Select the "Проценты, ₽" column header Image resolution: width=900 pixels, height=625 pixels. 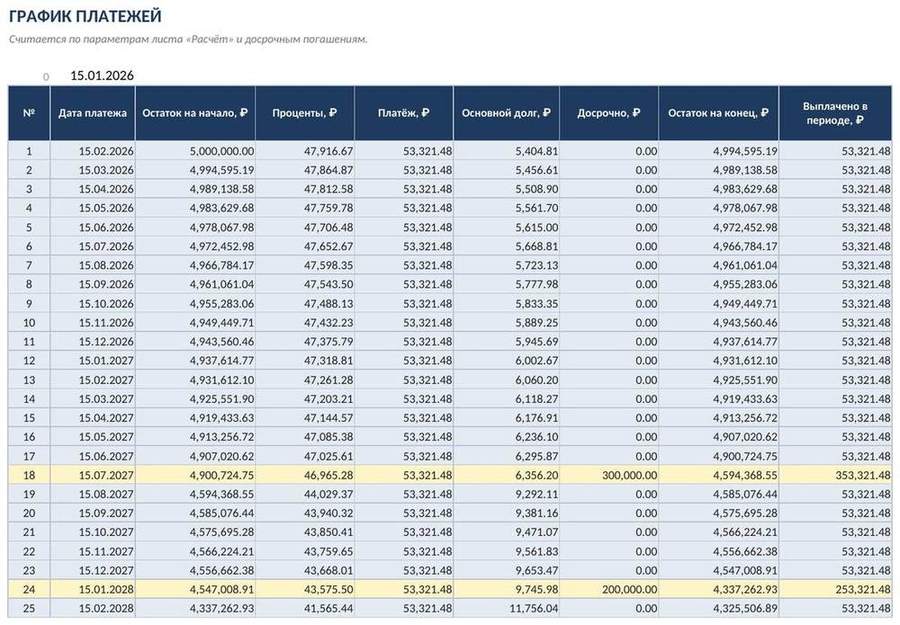(x=305, y=113)
